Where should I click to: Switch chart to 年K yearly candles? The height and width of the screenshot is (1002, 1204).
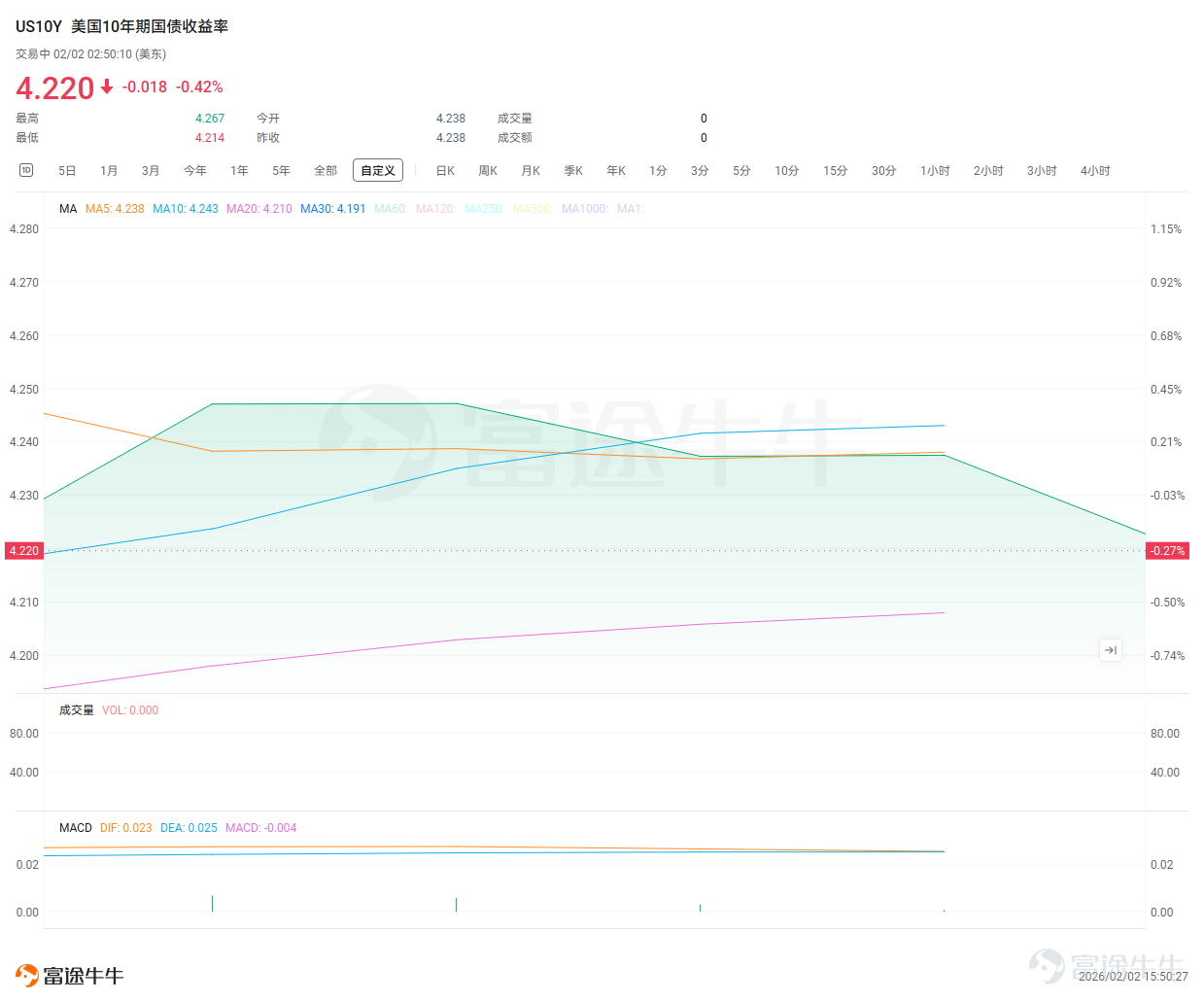coord(616,171)
